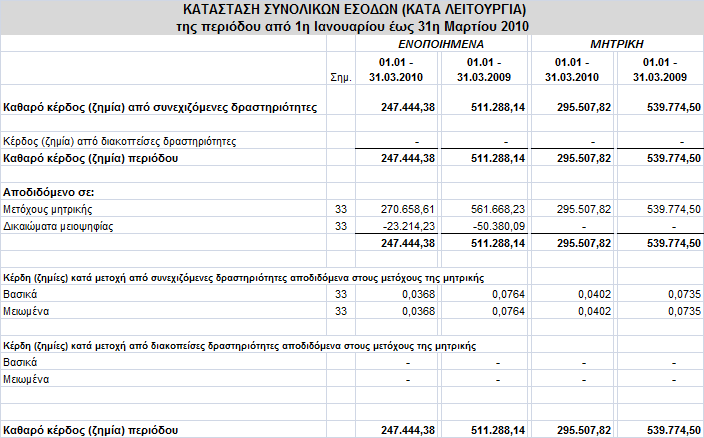
Task: Select the Σημ. column header
Action: 341,78
